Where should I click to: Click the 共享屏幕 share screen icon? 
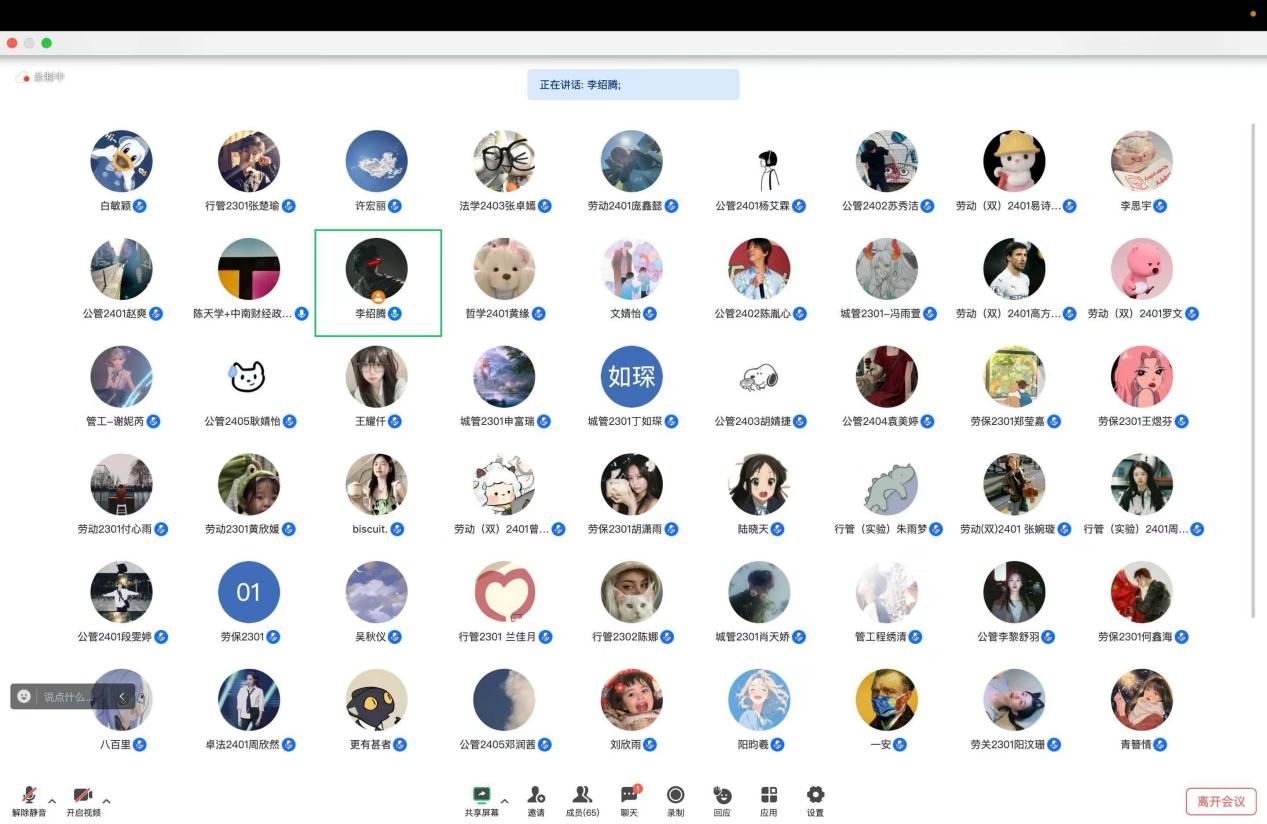[481, 796]
